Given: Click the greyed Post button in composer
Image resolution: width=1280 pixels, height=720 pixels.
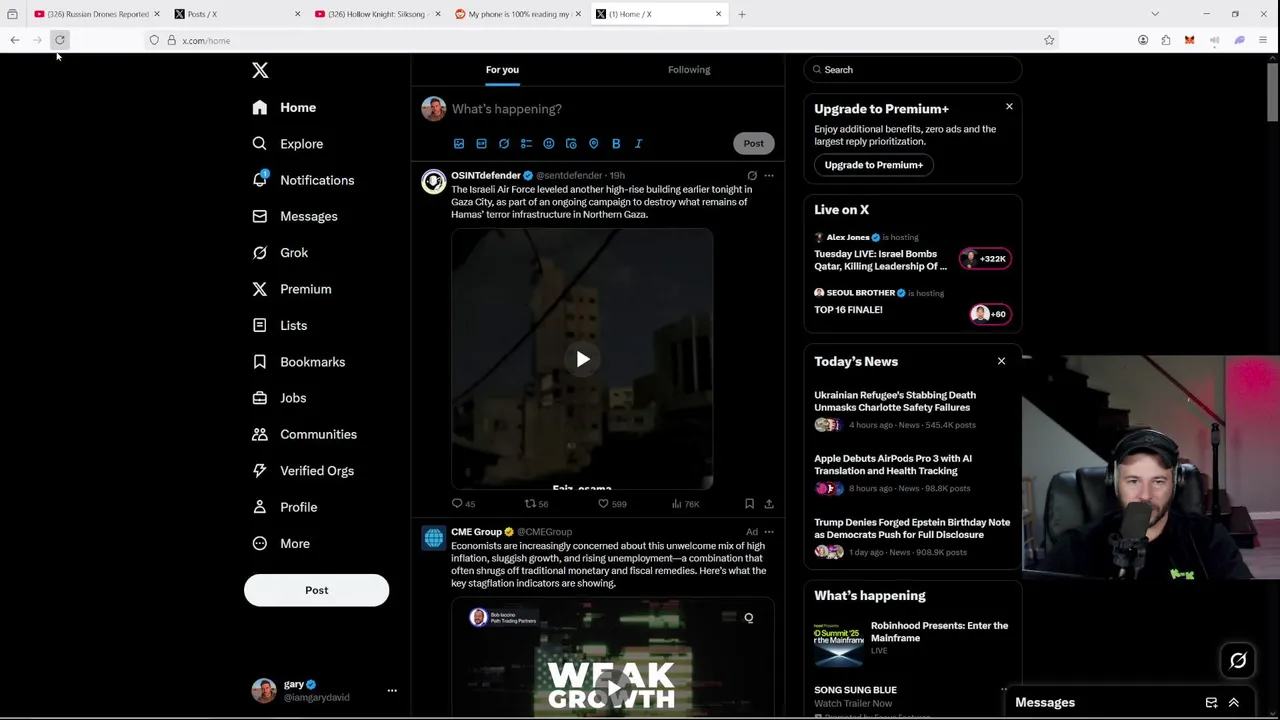Looking at the screenshot, I should click(x=753, y=143).
